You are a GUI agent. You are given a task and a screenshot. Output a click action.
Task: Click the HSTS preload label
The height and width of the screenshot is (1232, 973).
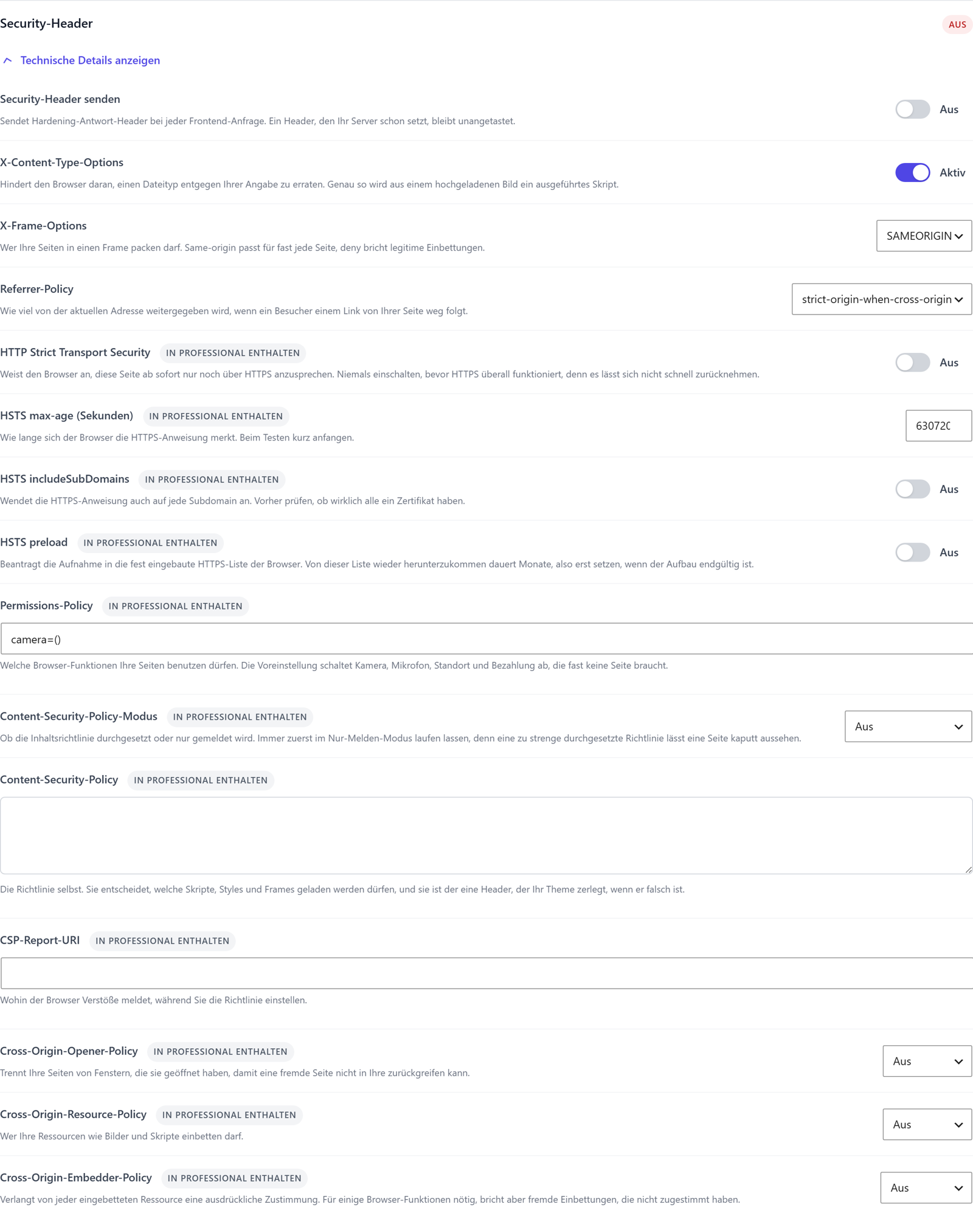click(33, 542)
